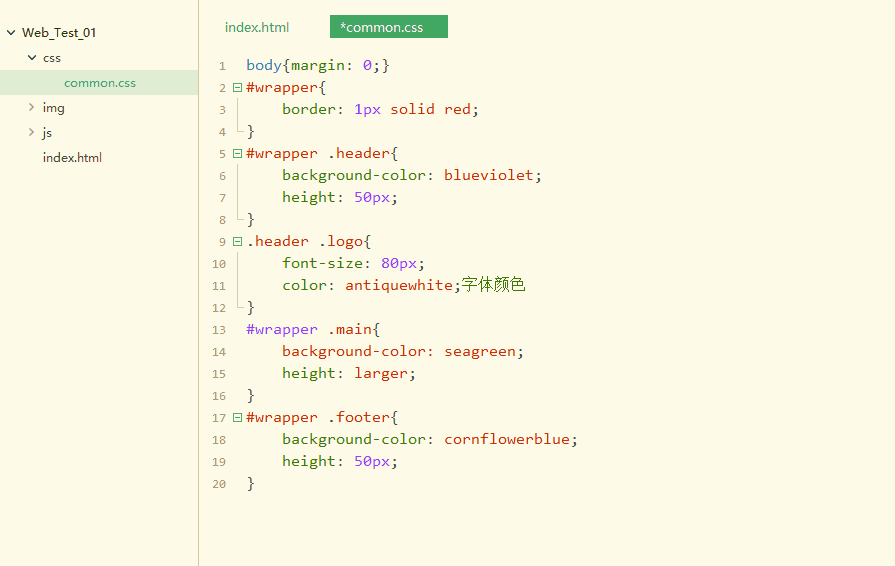The height and width of the screenshot is (566, 895).
Task: Expand the js folder chevron
Action: (x=31, y=132)
